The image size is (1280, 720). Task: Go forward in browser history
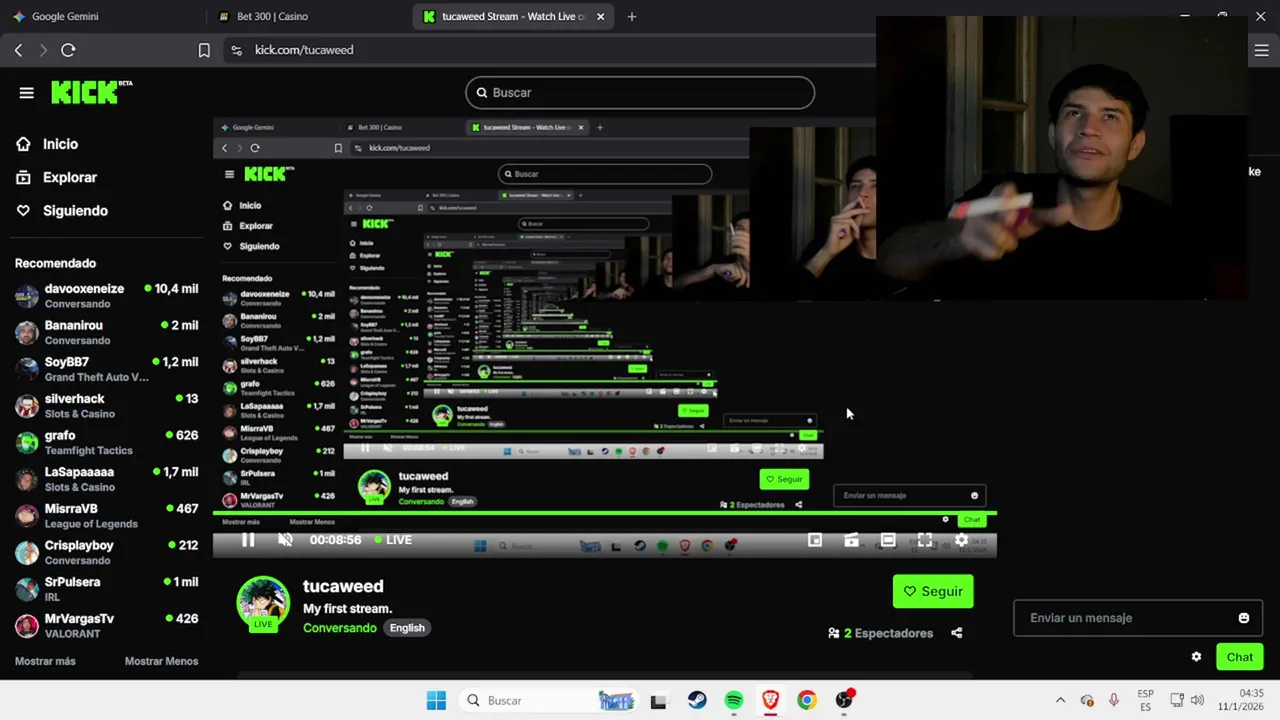click(43, 50)
